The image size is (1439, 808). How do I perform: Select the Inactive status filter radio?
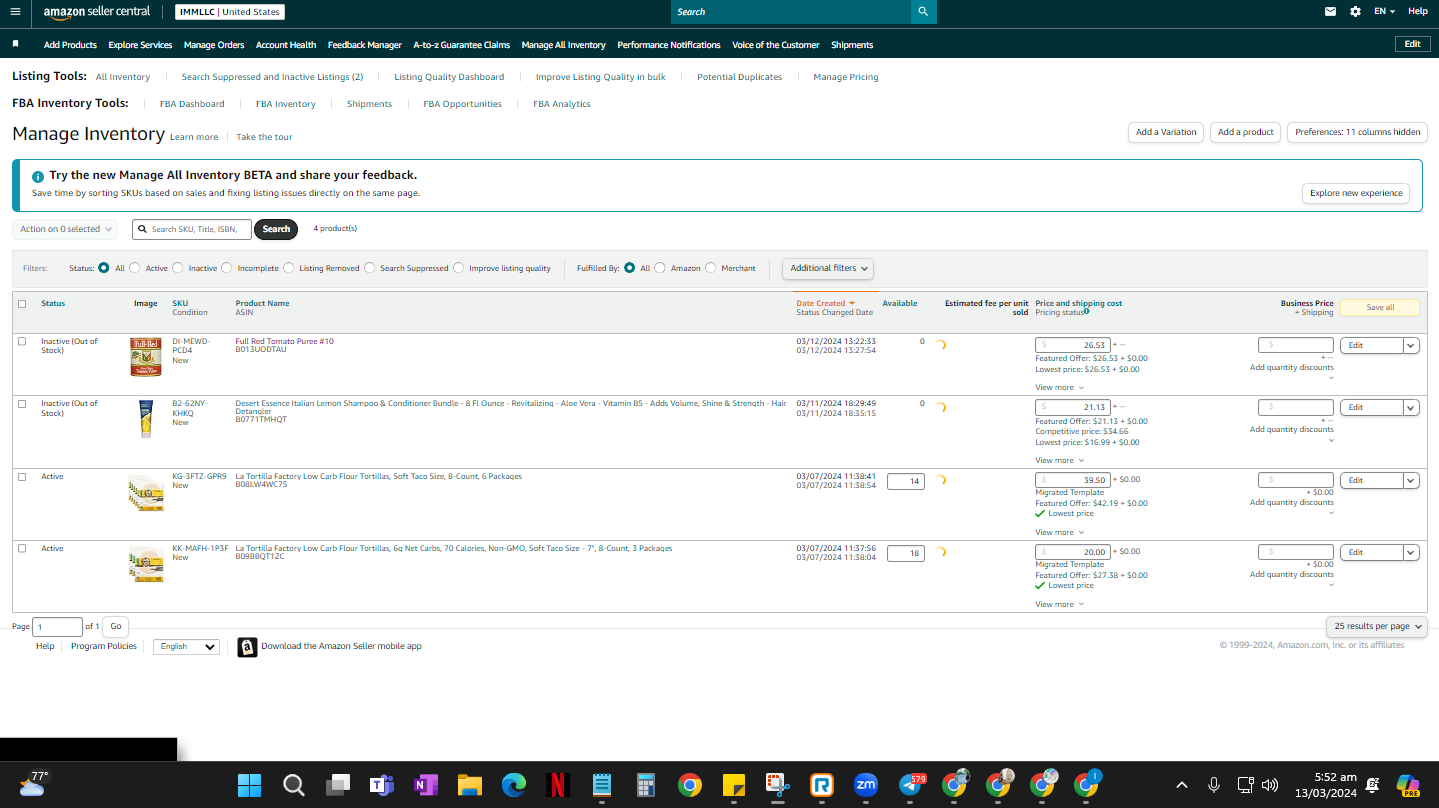178,268
